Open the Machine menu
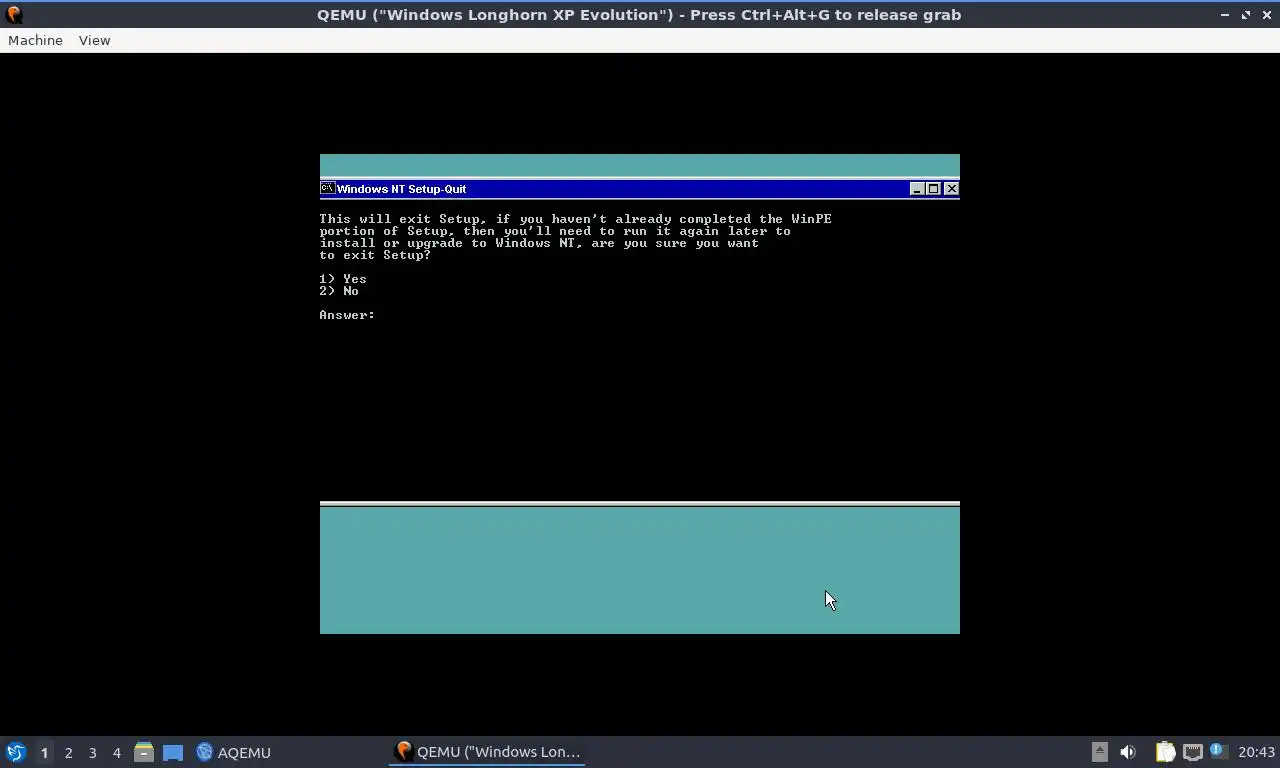 pos(35,40)
